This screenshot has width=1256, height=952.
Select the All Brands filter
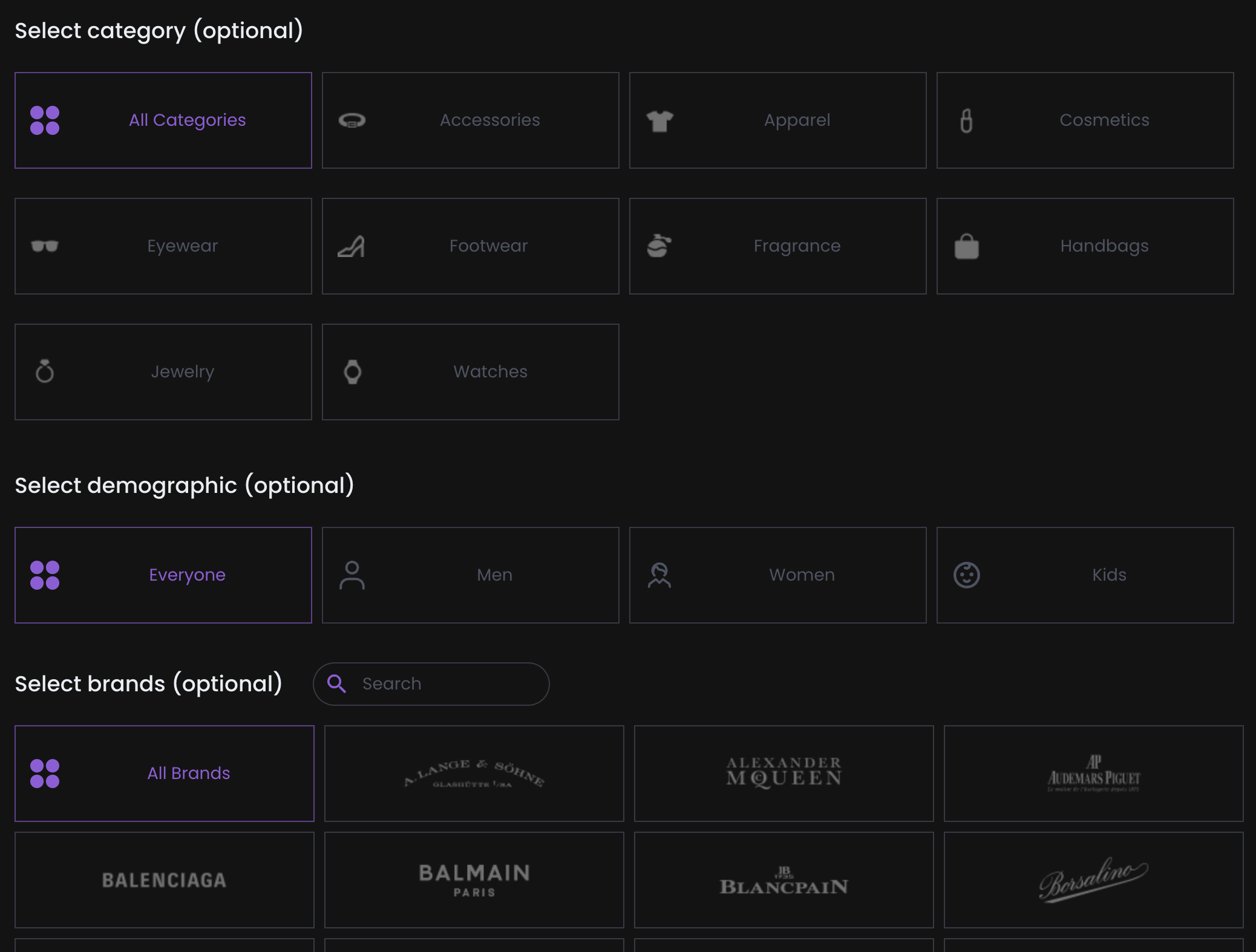pyautogui.click(x=165, y=774)
